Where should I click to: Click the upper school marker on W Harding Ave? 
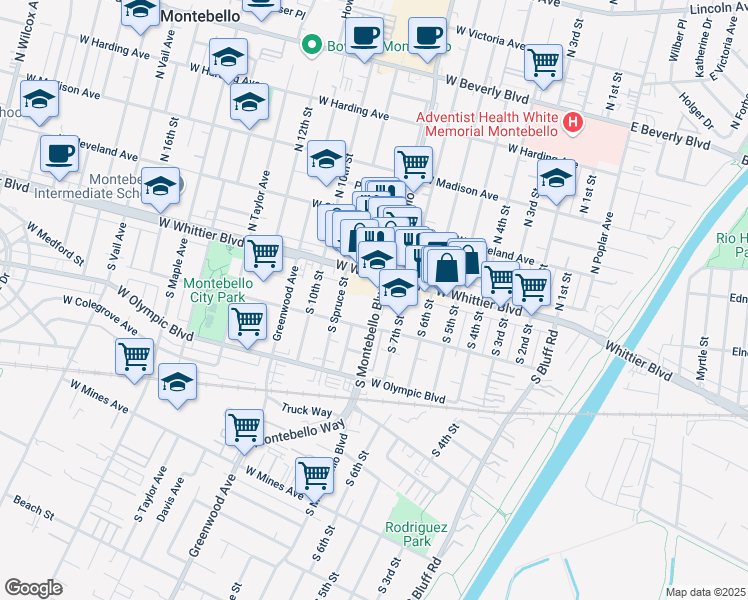tap(229, 61)
